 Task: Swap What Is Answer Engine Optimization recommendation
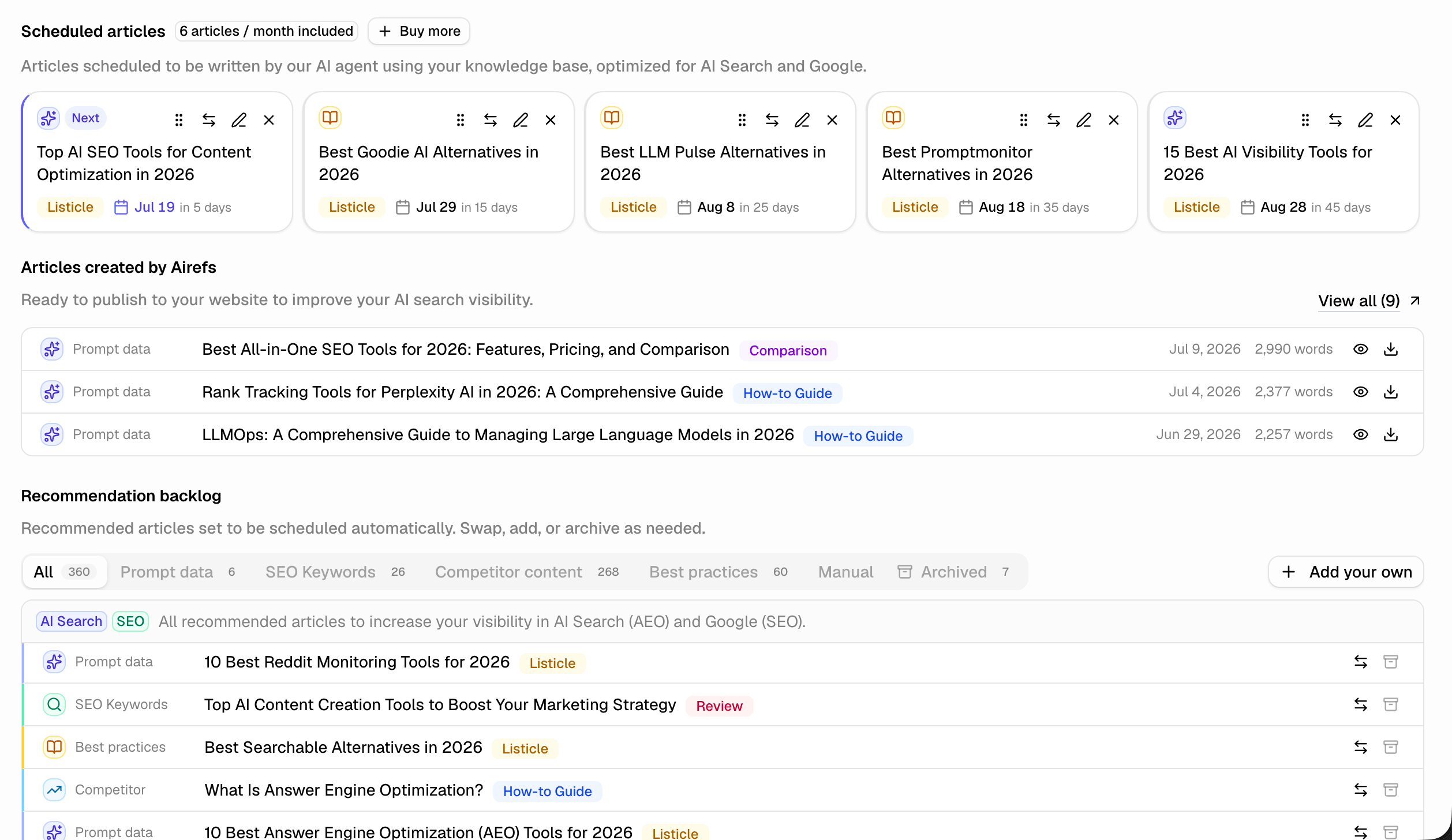click(x=1361, y=790)
